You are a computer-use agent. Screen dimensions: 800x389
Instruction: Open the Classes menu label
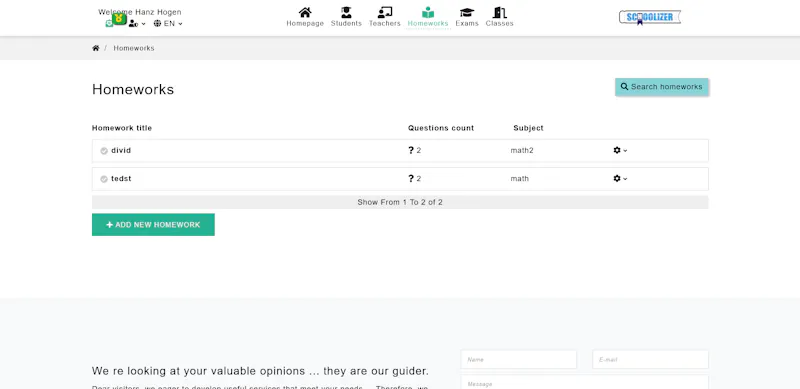point(499,23)
